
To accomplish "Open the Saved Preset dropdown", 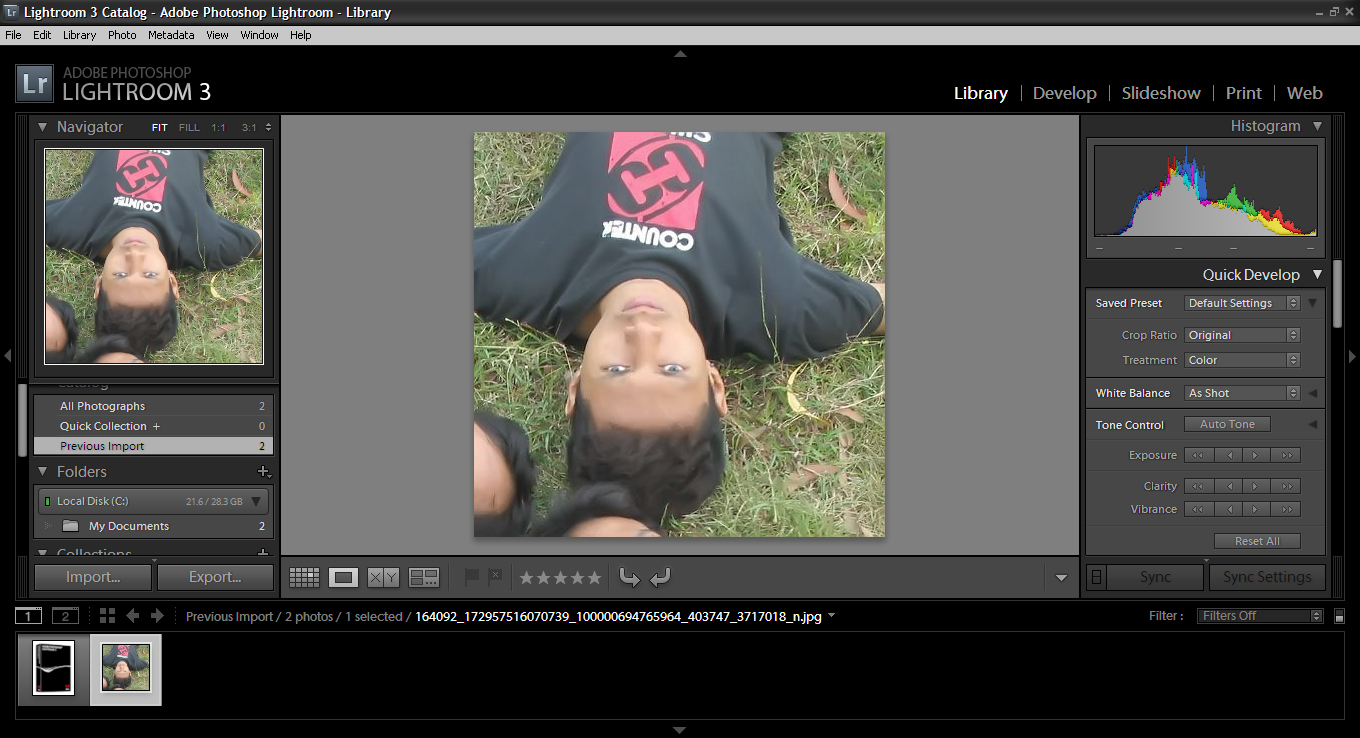I will click(x=1242, y=303).
